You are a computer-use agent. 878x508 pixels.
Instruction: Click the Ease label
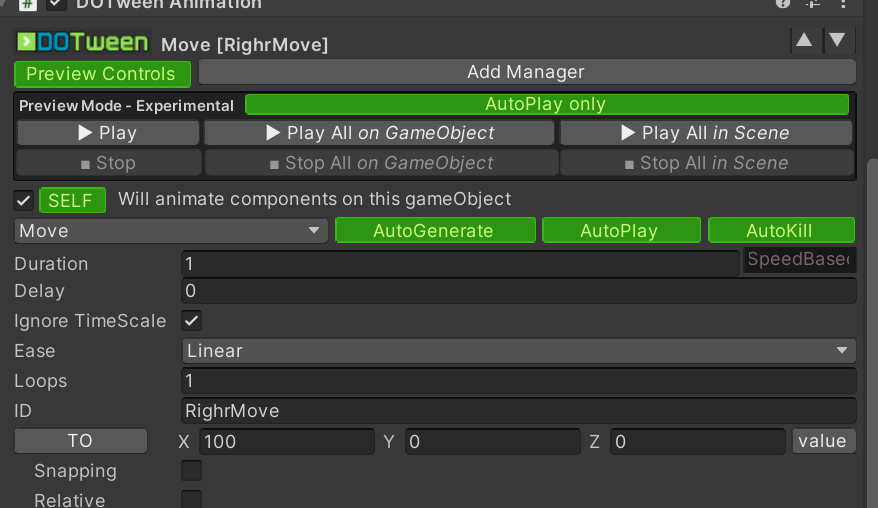(35, 351)
